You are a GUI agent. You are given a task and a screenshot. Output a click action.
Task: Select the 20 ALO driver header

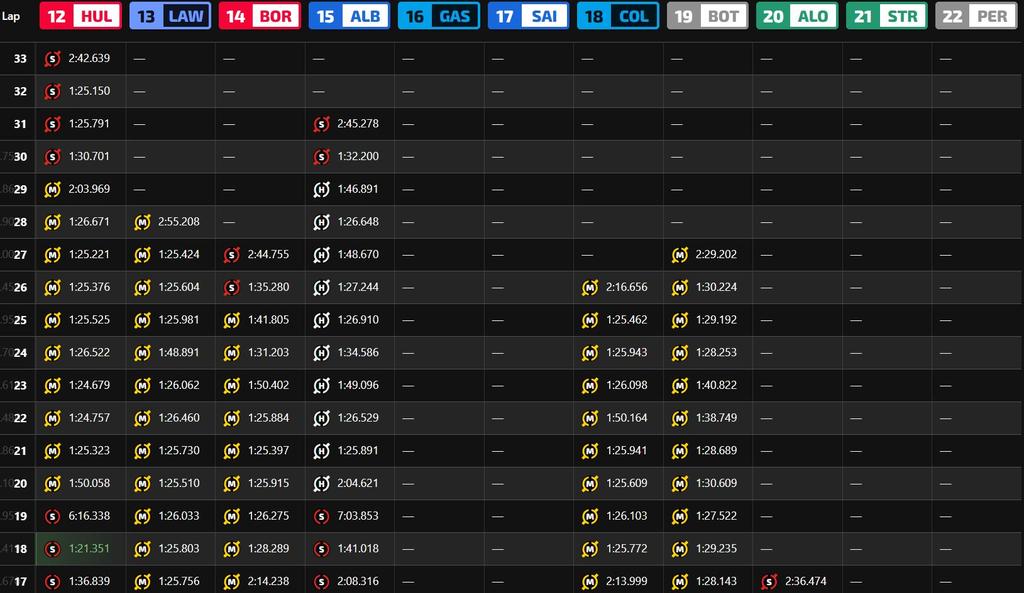coord(797,16)
